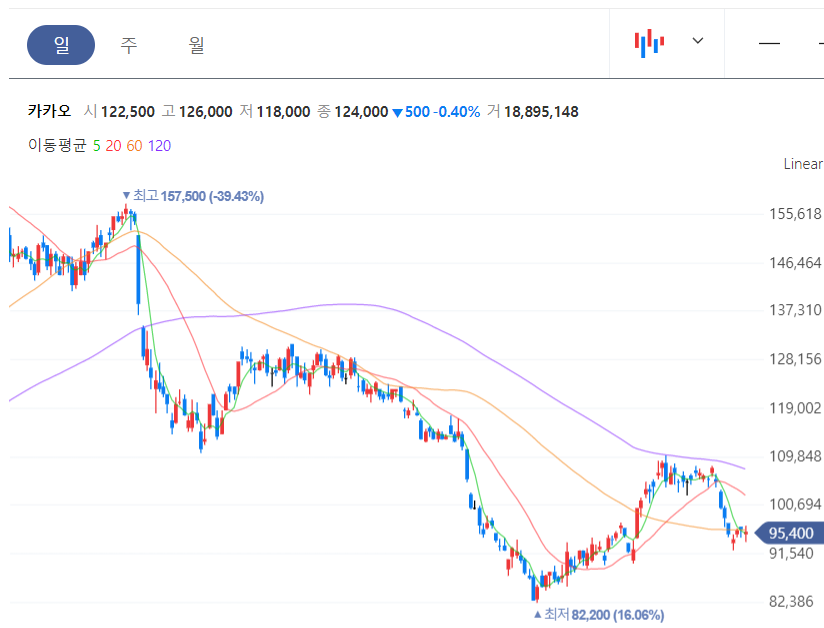Click the Linear scale label
824x628 pixels.
[803, 164]
